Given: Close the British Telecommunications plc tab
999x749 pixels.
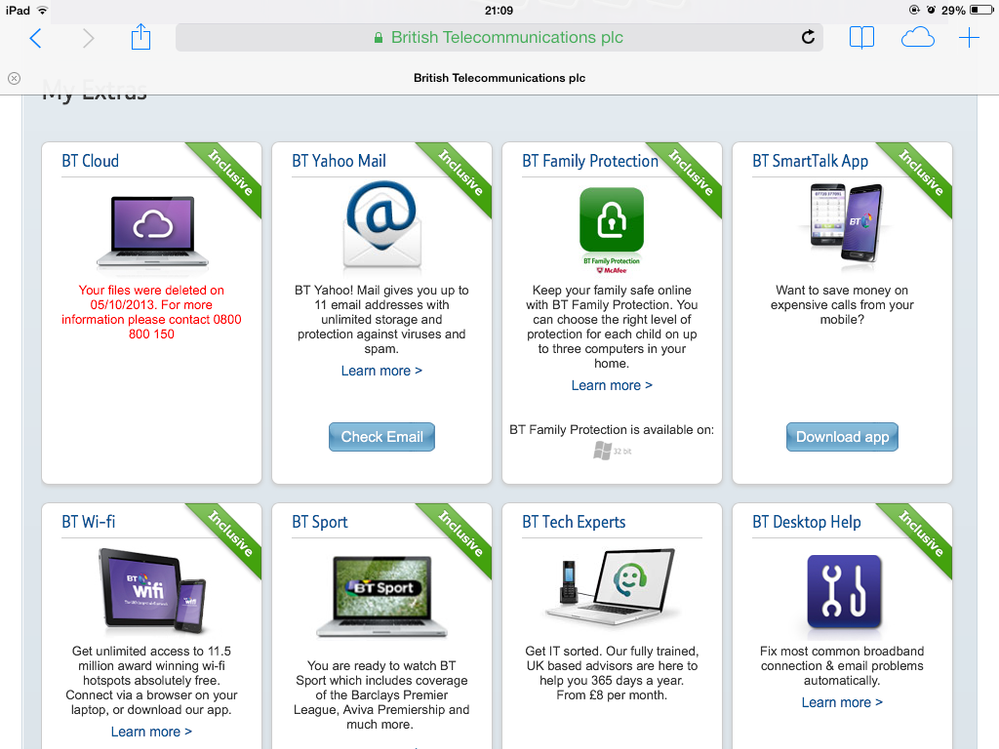Looking at the screenshot, I should [x=14, y=78].
